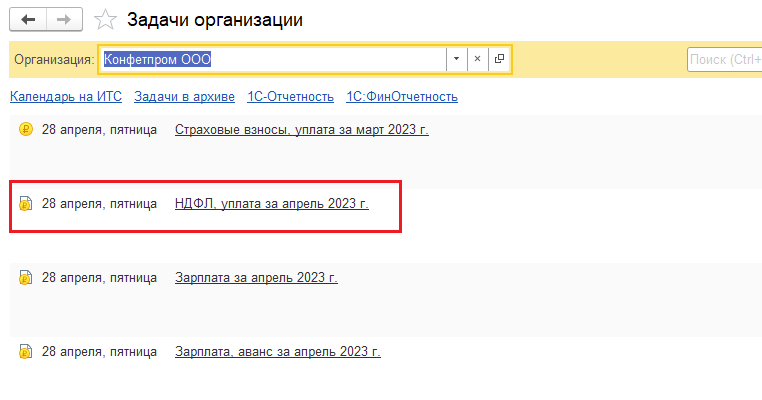Open Зарплата, аванс за апрель 2023 г.

(277, 351)
